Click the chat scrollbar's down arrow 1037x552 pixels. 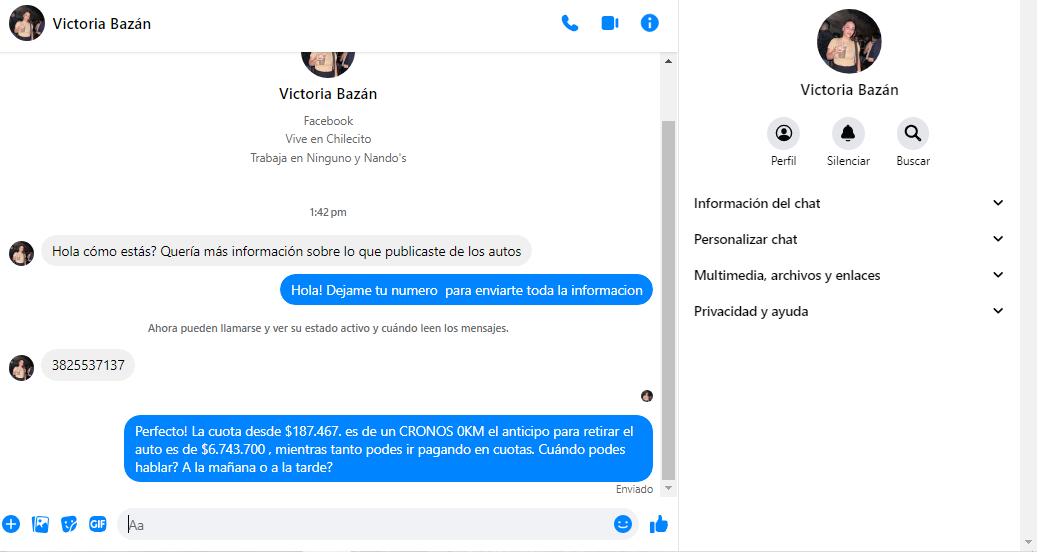[668, 489]
